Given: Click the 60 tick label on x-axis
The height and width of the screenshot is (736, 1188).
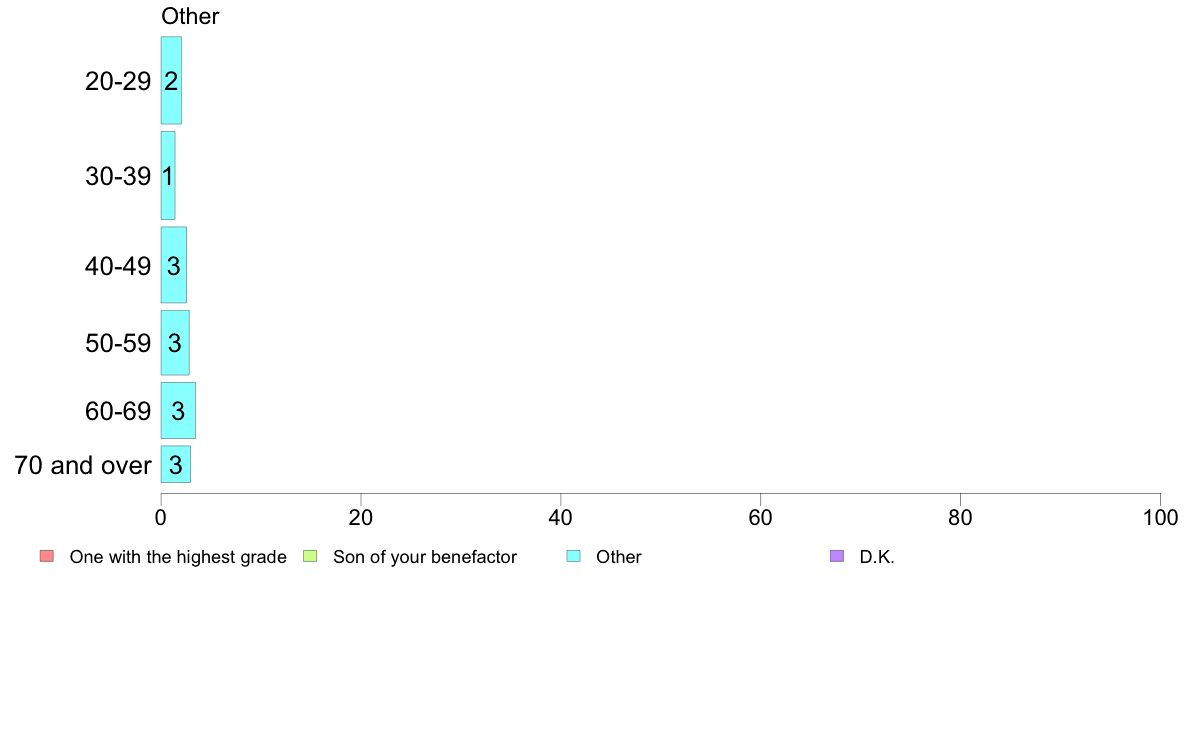Looking at the screenshot, I should 761,518.
